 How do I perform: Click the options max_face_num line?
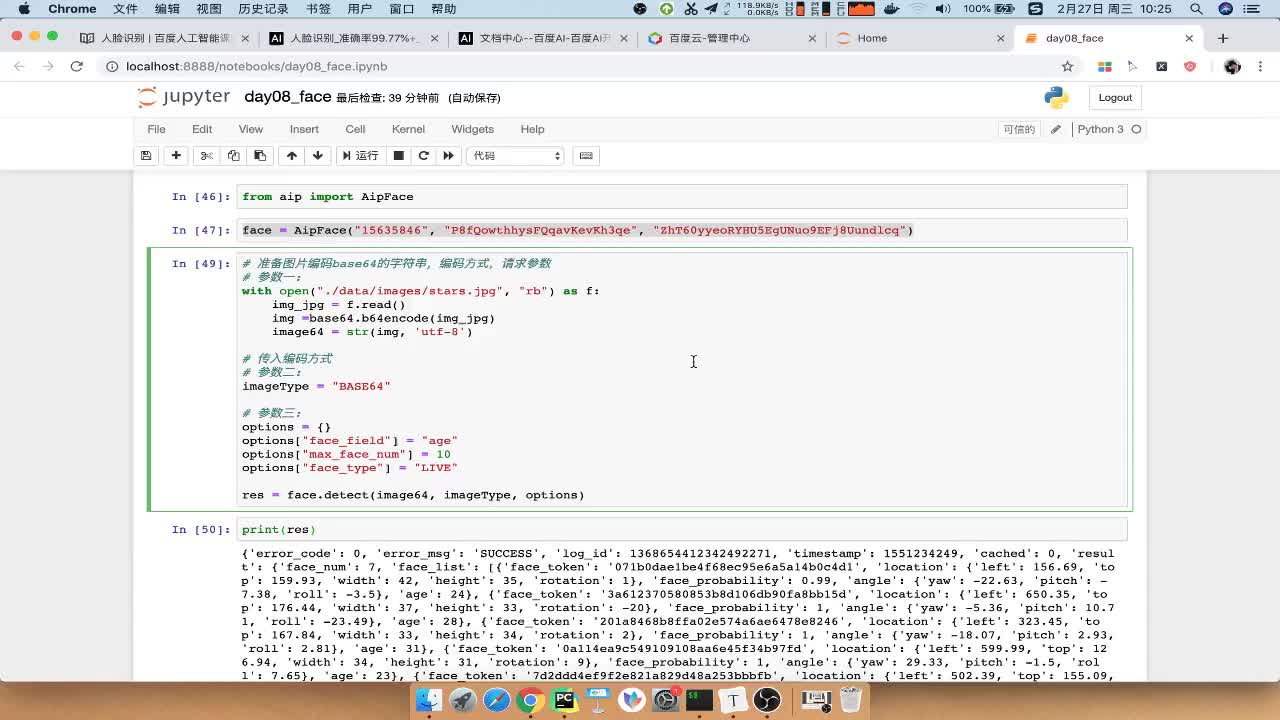click(x=346, y=454)
